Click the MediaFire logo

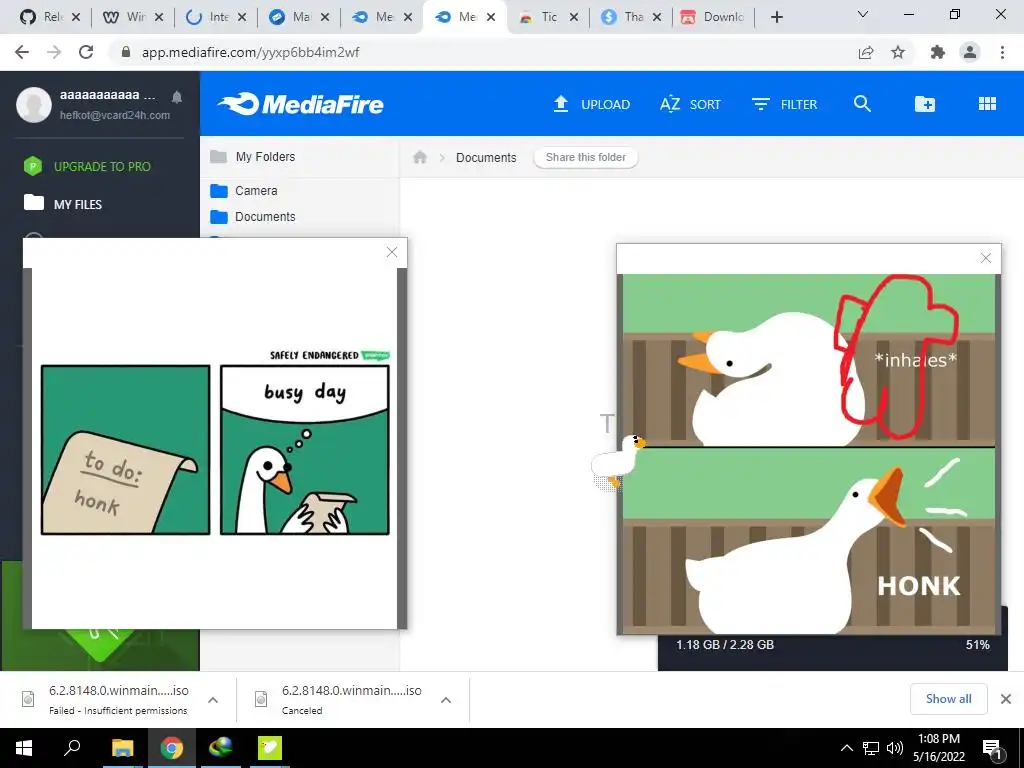pyautogui.click(x=300, y=104)
